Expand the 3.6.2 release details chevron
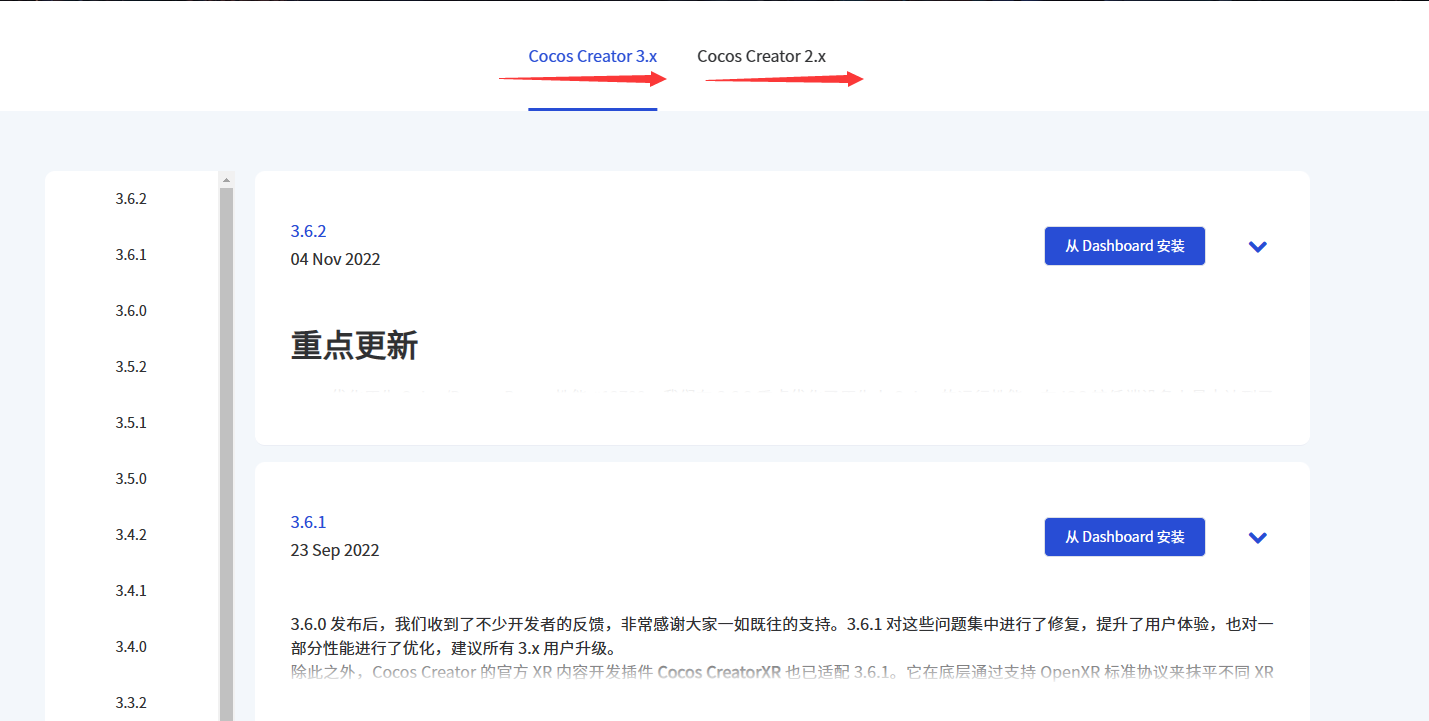The height and width of the screenshot is (721, 1429). (x=1257, y=246)
